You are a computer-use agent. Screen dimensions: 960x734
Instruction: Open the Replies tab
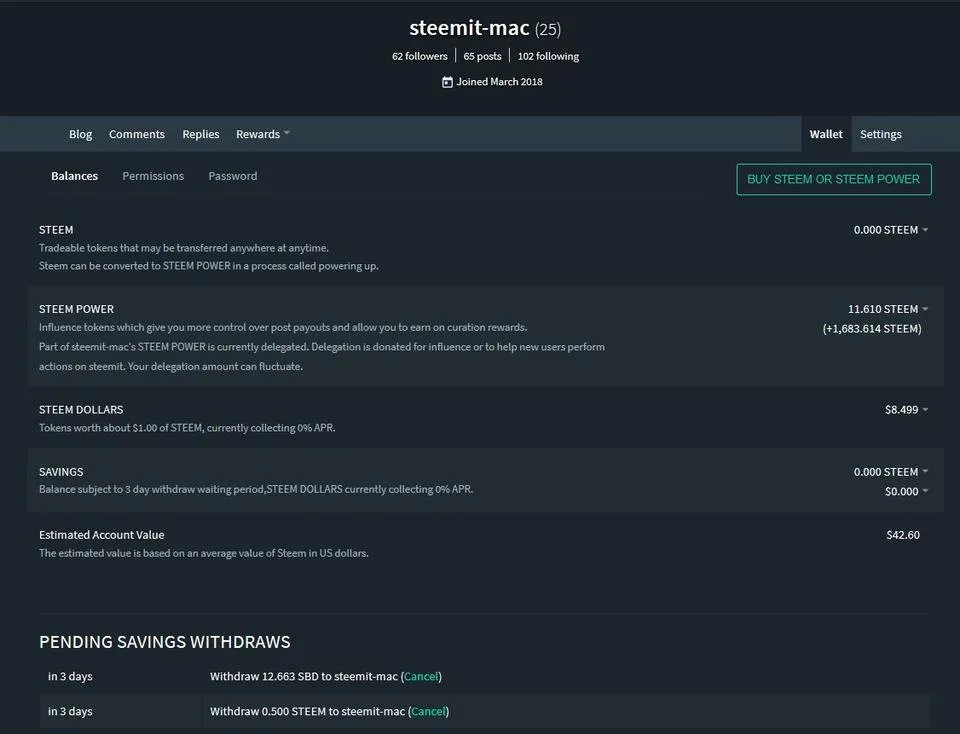click(201, 134)
